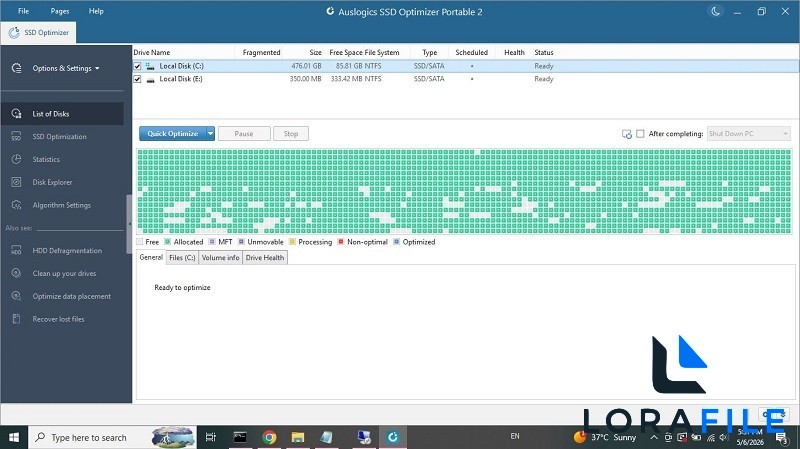Click the Status column header
Viewport: 800px width, 449px height.
(x=544, y=52)
